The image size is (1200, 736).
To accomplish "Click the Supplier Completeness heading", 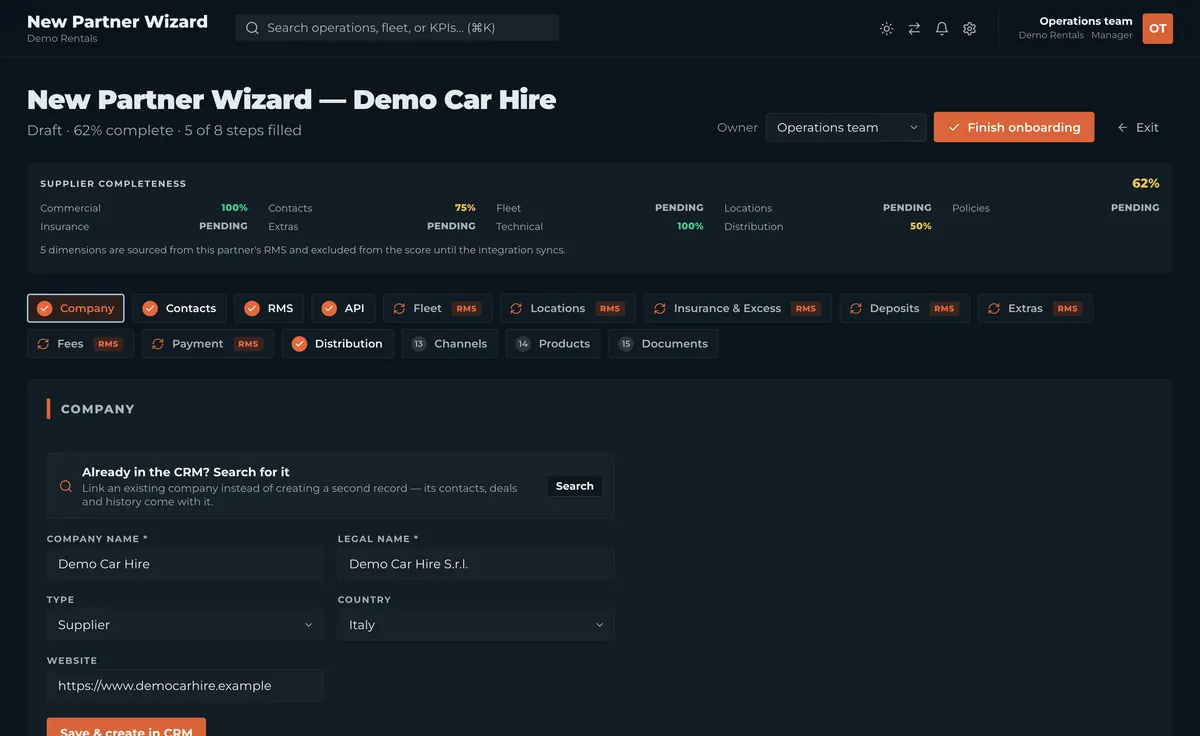I will 113,184.
